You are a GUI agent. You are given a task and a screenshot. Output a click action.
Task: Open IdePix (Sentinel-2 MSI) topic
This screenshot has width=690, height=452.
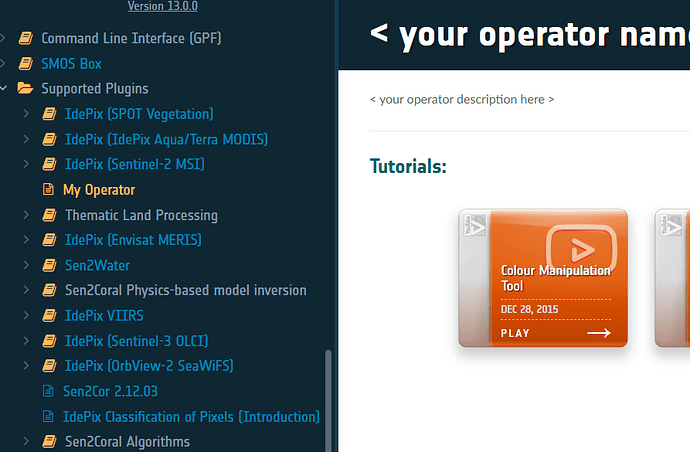135,164
